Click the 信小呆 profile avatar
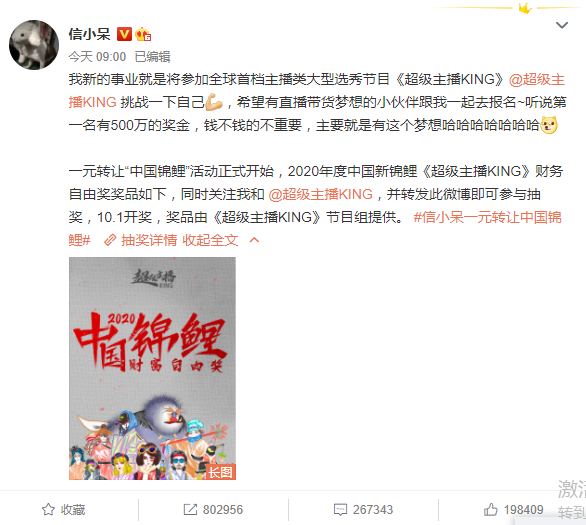586x525 pixels. [34, 45]
